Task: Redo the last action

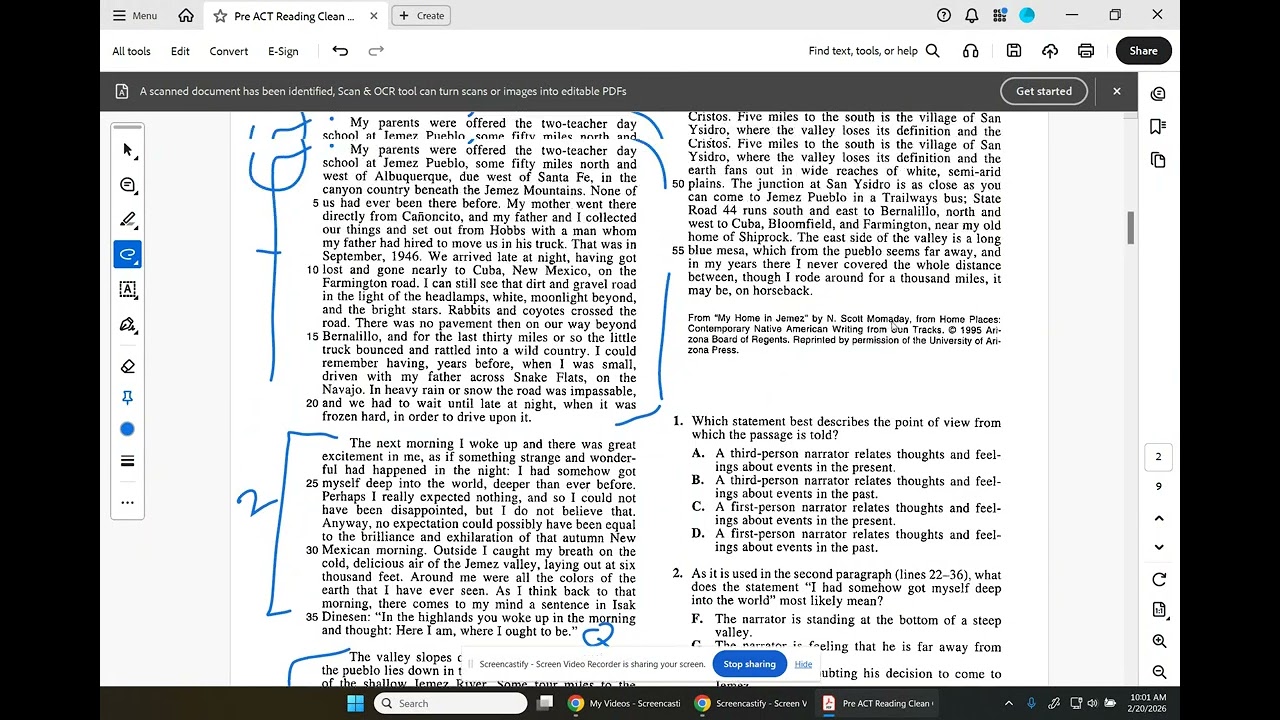Action: click(376, 51)
